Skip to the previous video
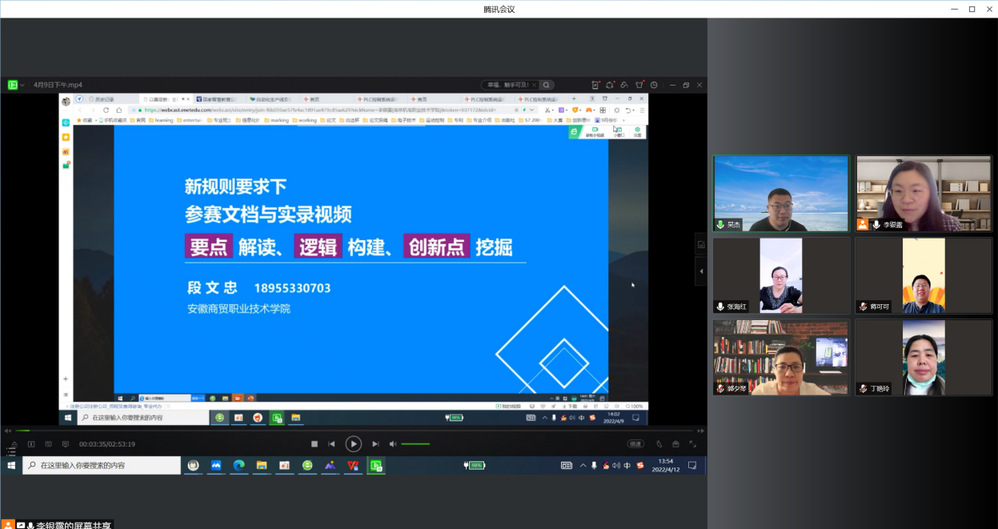The width and height of the screenshot is (998, 529). [332, 444]
